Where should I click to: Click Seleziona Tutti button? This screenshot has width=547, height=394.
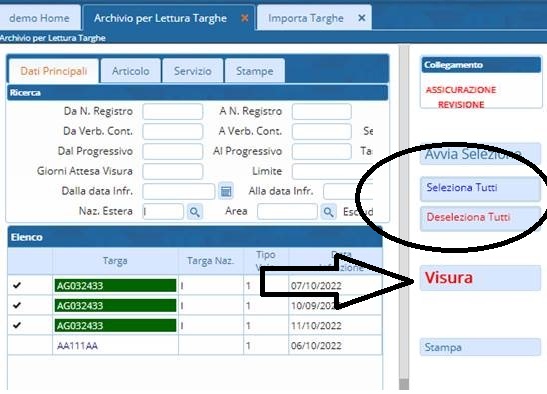[x=480, y=188]
